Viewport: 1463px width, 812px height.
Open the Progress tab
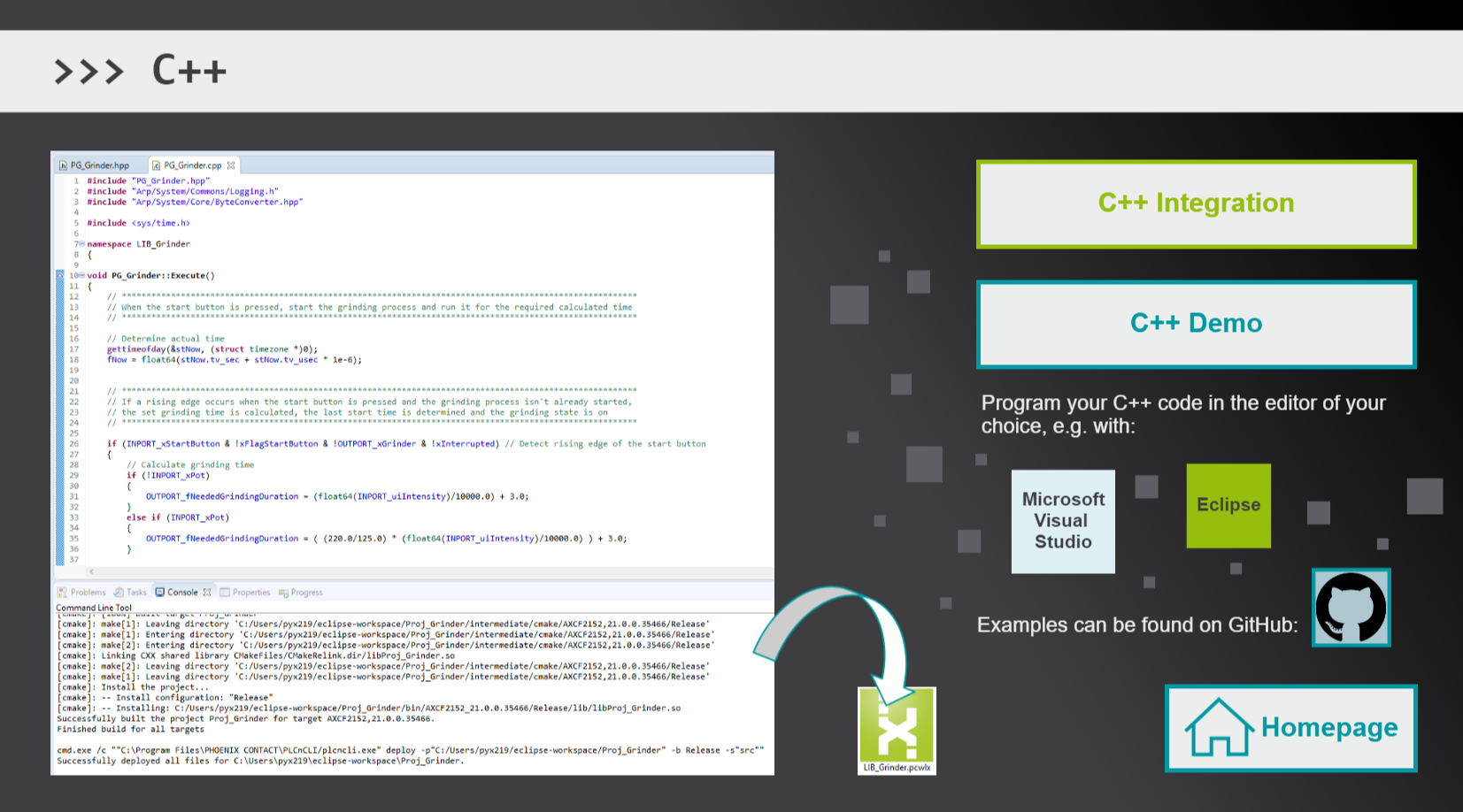coord(301,593)
